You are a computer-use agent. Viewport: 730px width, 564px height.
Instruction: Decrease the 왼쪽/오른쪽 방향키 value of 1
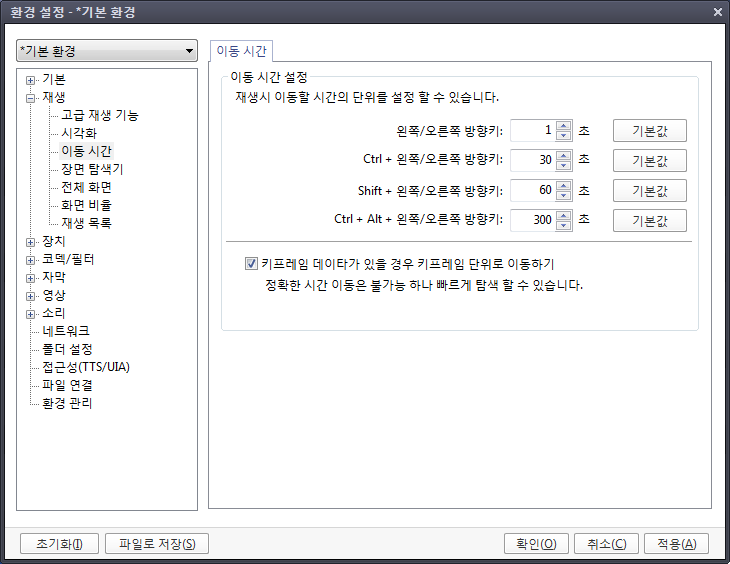point(563,136)
